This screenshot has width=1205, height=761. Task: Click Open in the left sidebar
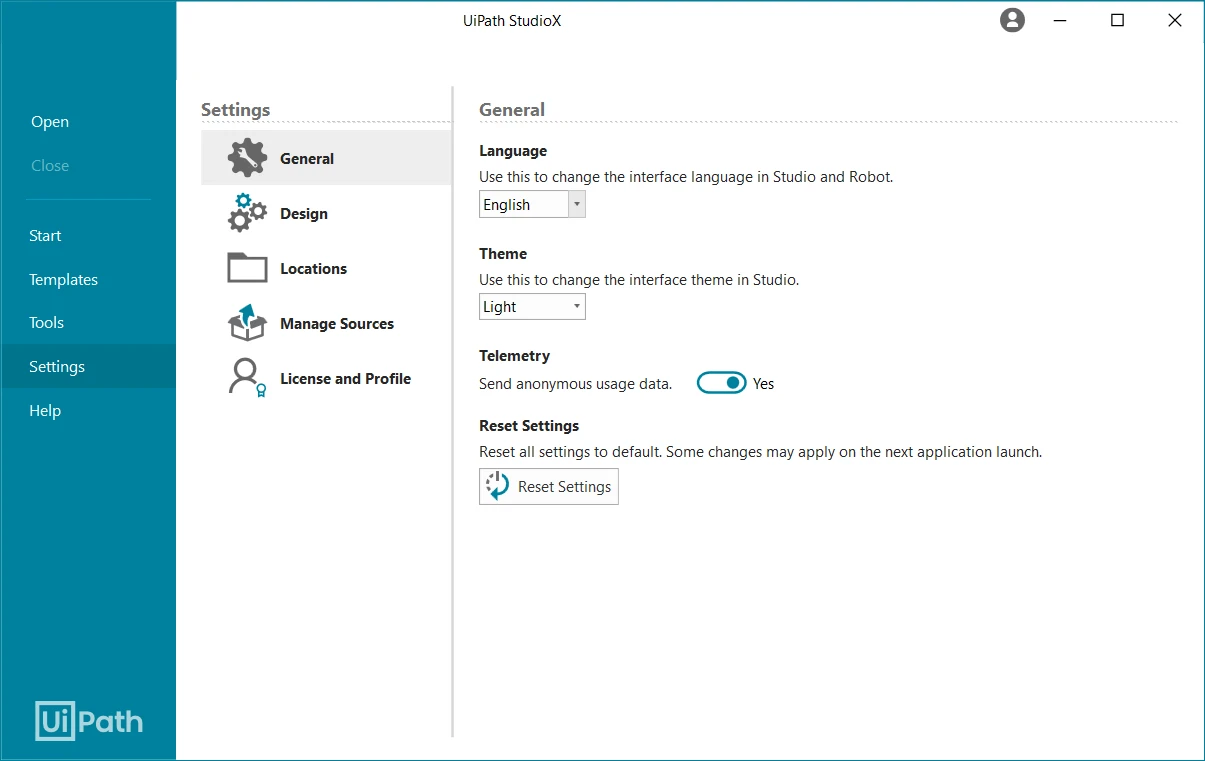pos(50,122)
